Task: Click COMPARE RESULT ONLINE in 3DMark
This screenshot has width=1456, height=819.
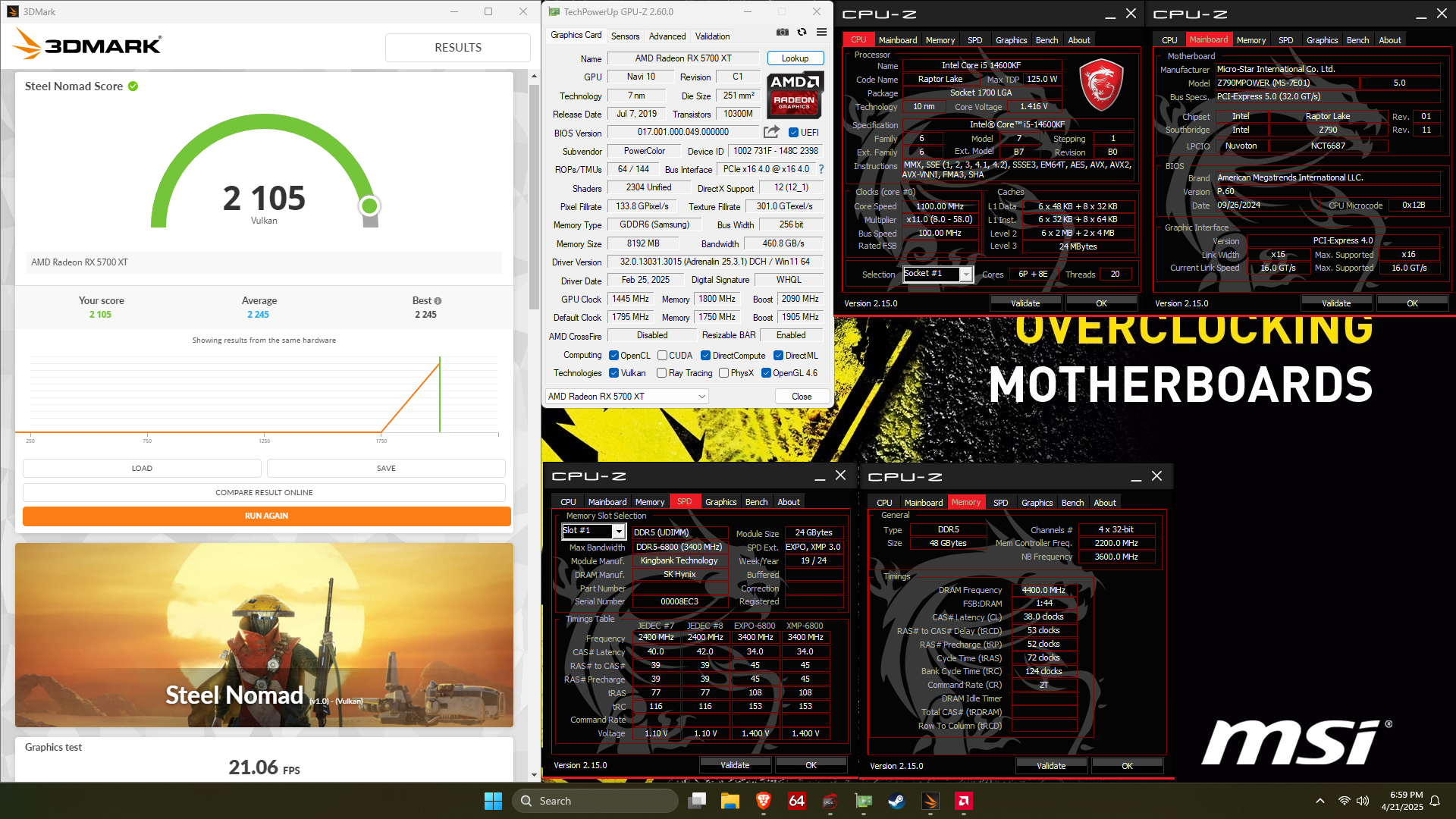Action: point(264,492)
